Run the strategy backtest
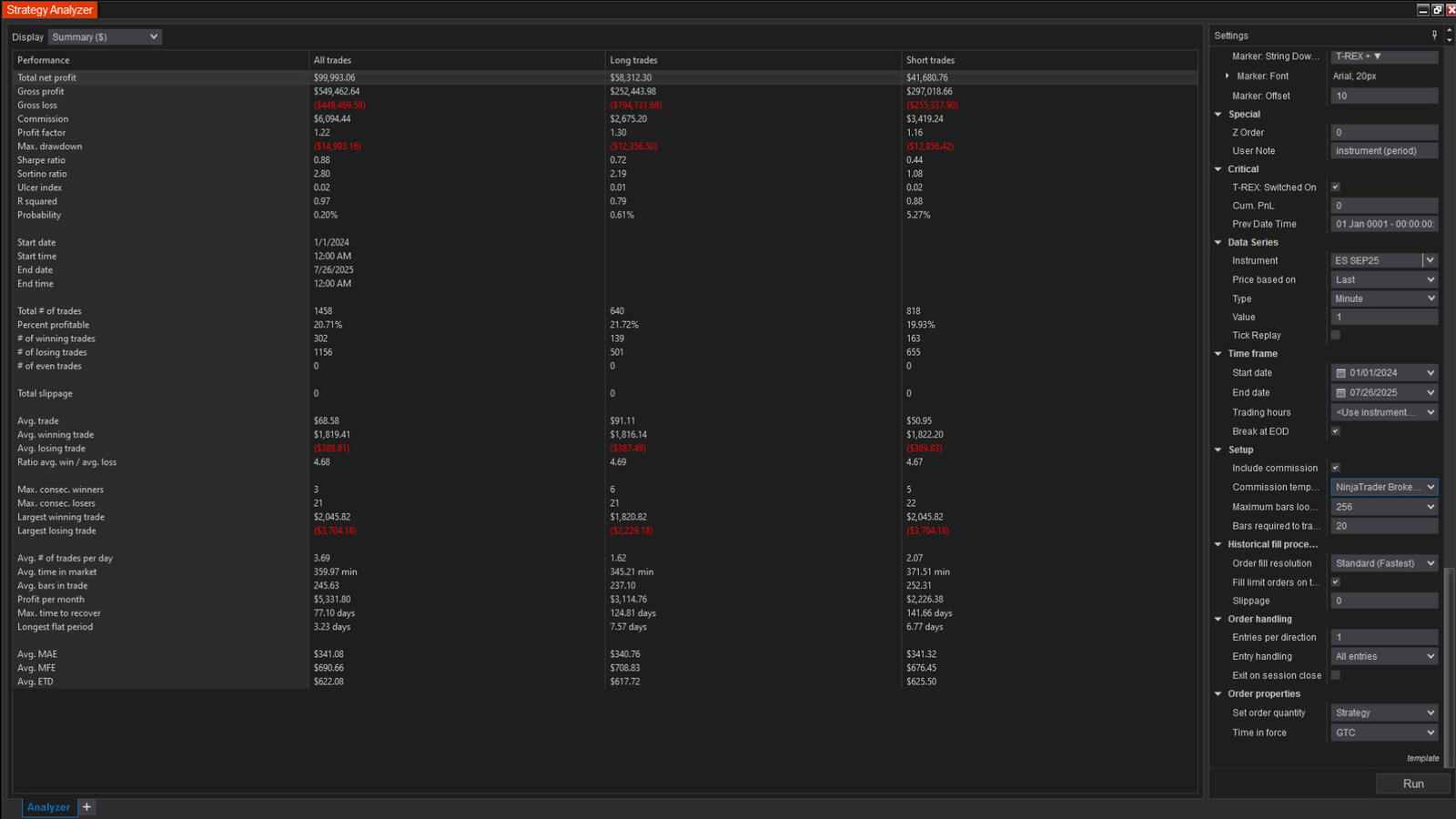Viewport: 1456px width, 819px height. (1412, 784)
